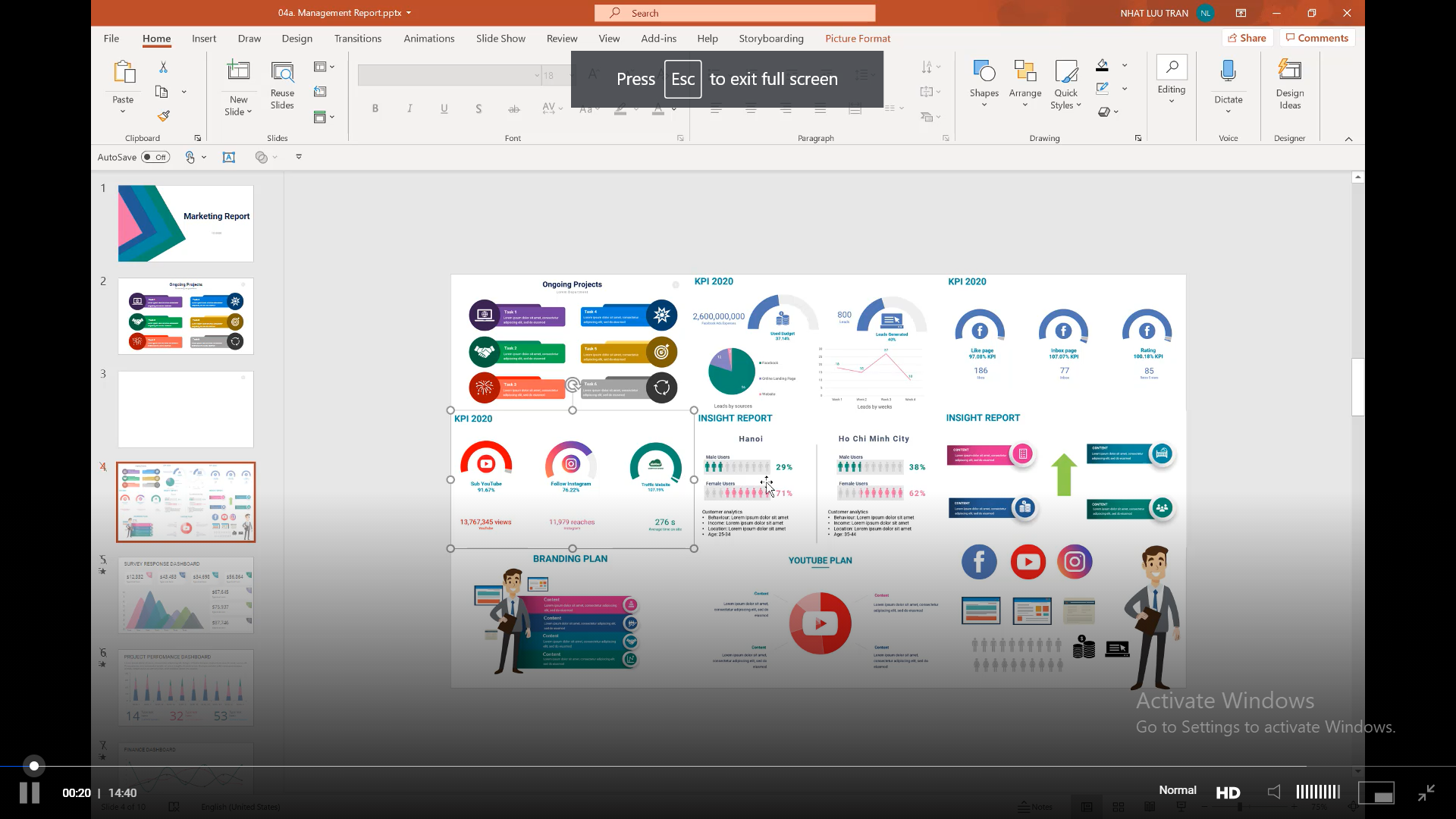Open the Editing search tool

coord(1172,67)
